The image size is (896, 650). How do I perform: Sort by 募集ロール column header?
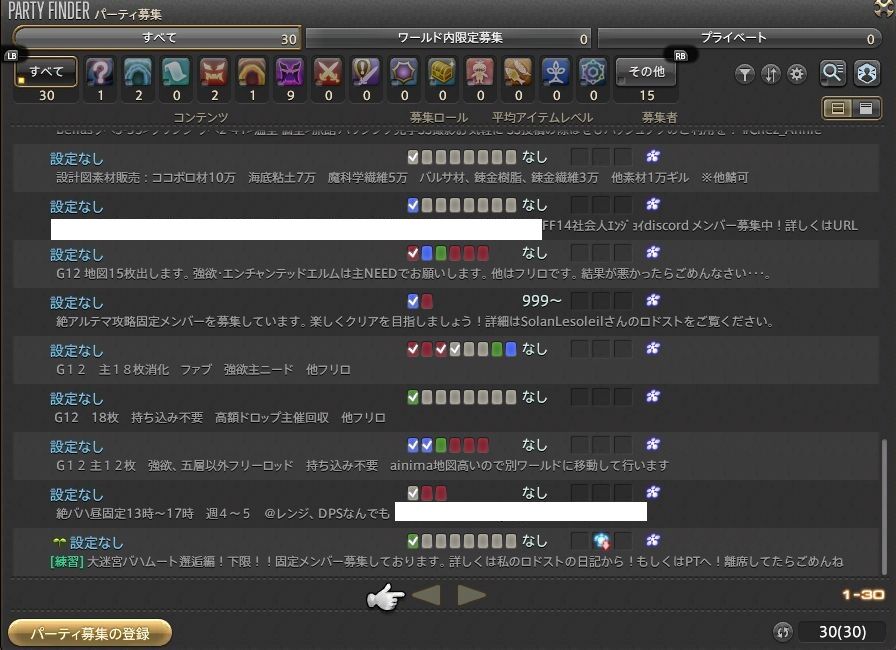pyautogui.click(x=439, y=117)
